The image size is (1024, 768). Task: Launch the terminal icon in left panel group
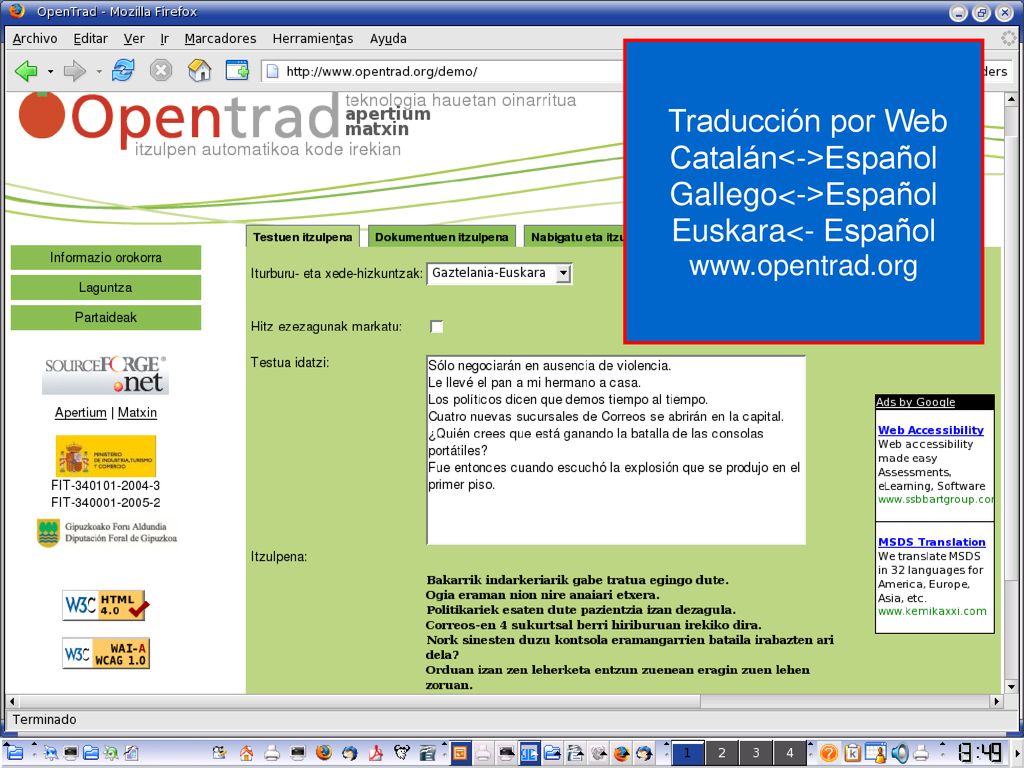coord(71,753)
